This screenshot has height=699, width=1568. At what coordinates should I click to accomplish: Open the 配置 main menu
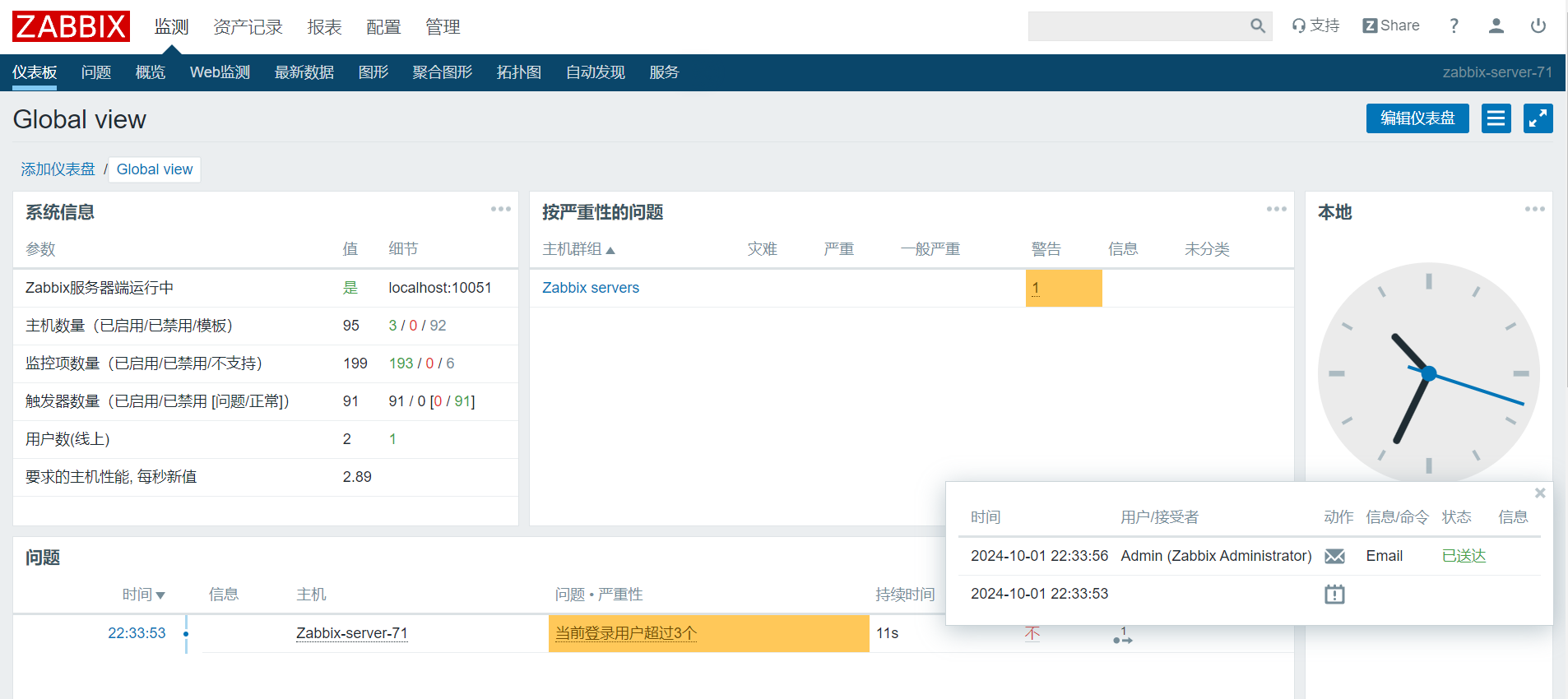point(383,26)
